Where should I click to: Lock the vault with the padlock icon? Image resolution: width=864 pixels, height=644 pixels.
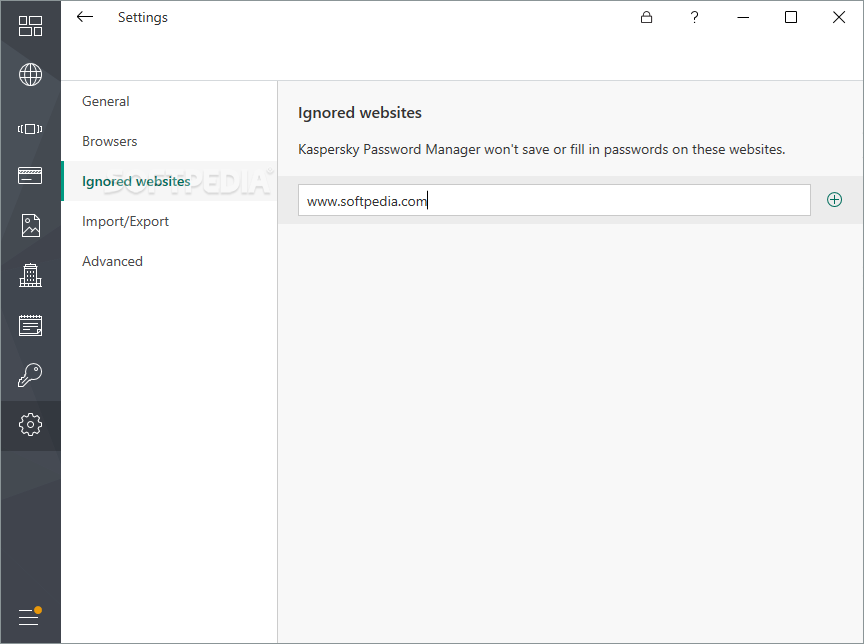[646, 17]
